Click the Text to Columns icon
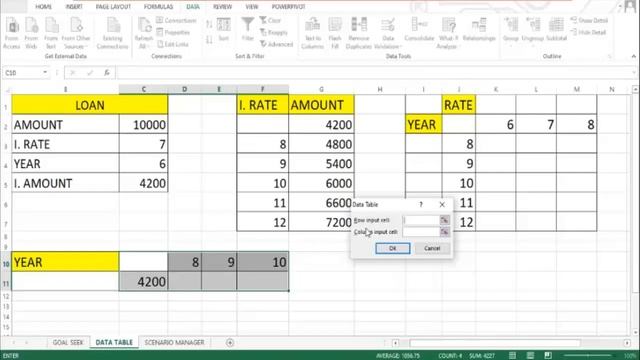 [x=313, y=33]
